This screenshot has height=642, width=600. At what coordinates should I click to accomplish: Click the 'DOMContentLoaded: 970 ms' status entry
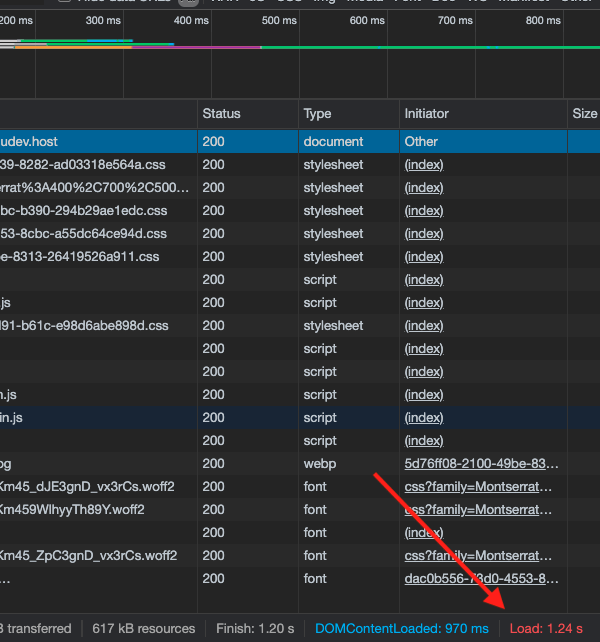(402, 628)
